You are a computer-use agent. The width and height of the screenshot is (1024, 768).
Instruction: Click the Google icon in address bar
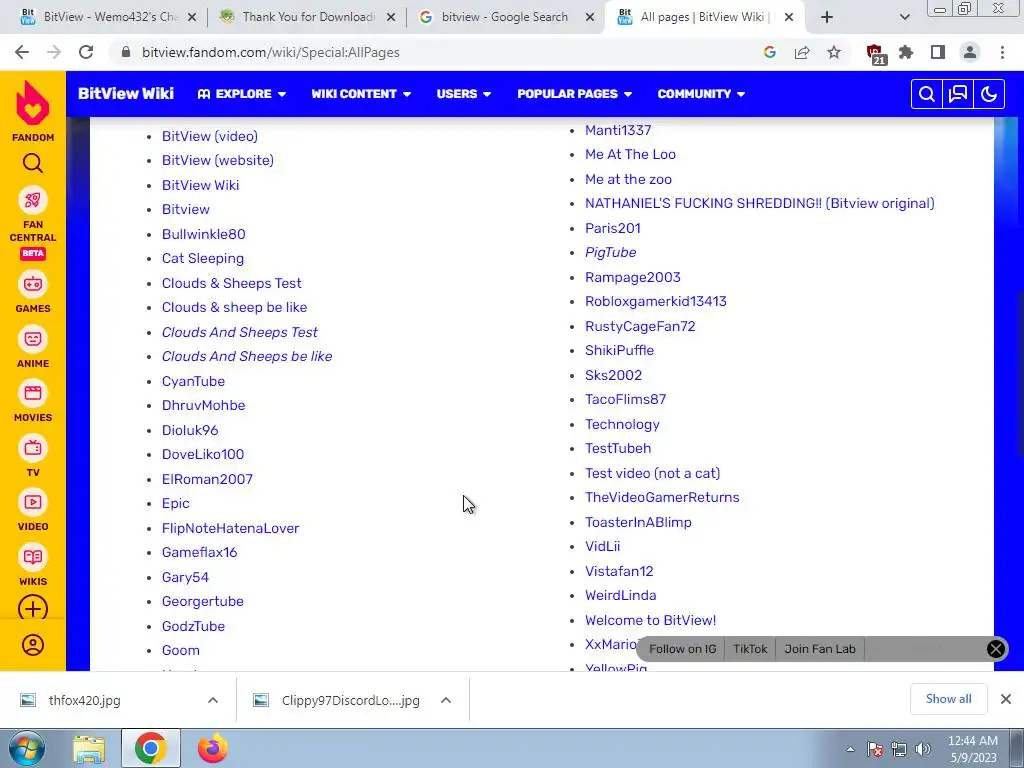coord(770,52)
